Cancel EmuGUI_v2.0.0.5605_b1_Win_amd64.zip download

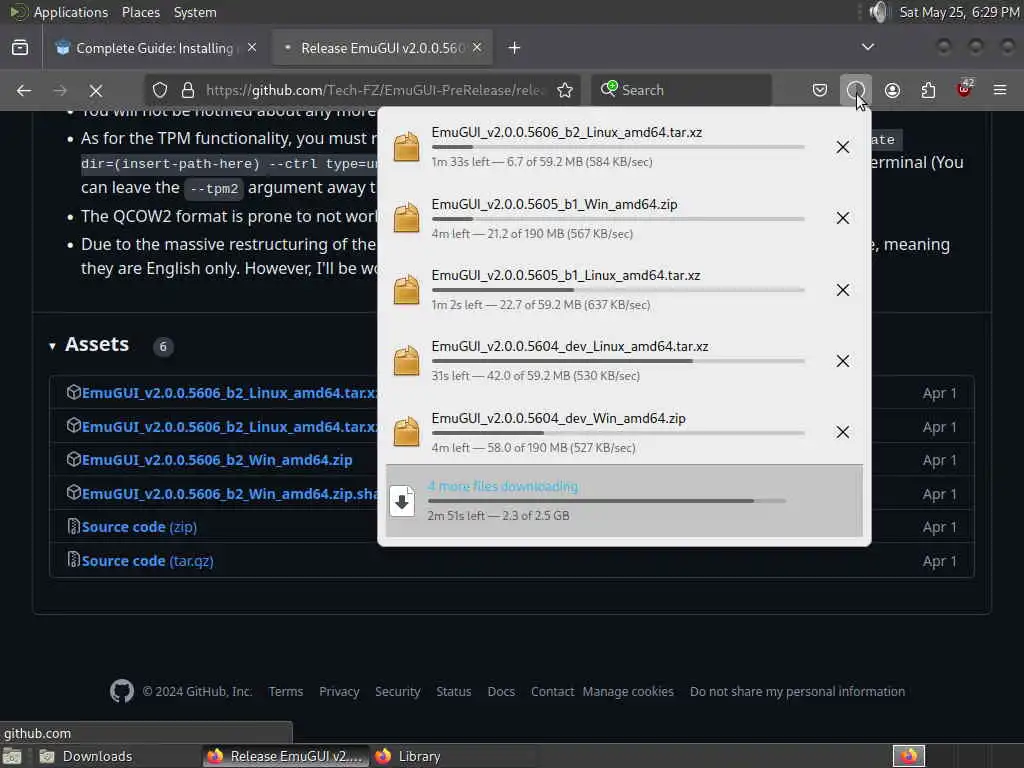pos(842,217)
